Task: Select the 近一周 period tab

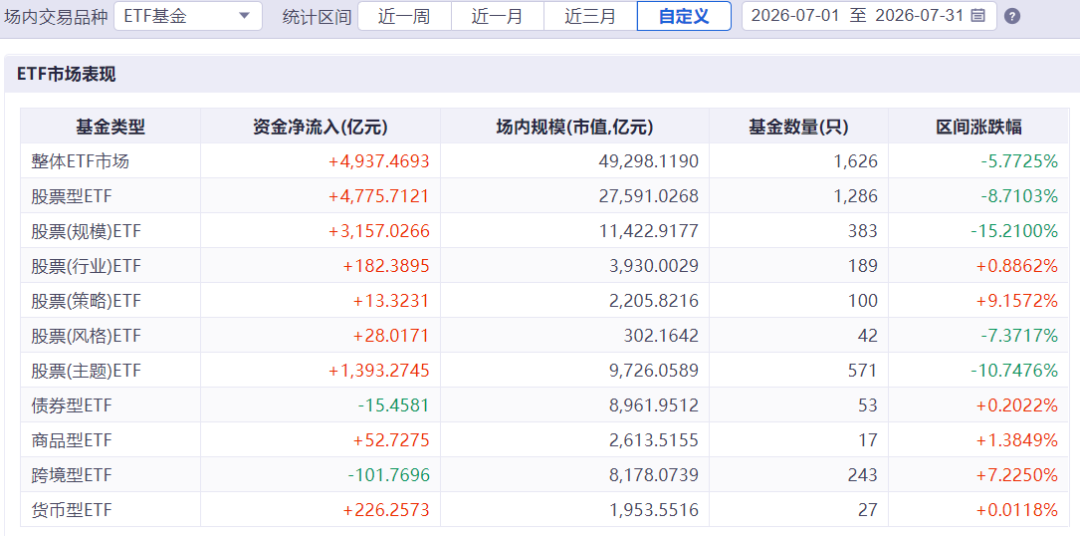Action: click(x=404, y=16)
